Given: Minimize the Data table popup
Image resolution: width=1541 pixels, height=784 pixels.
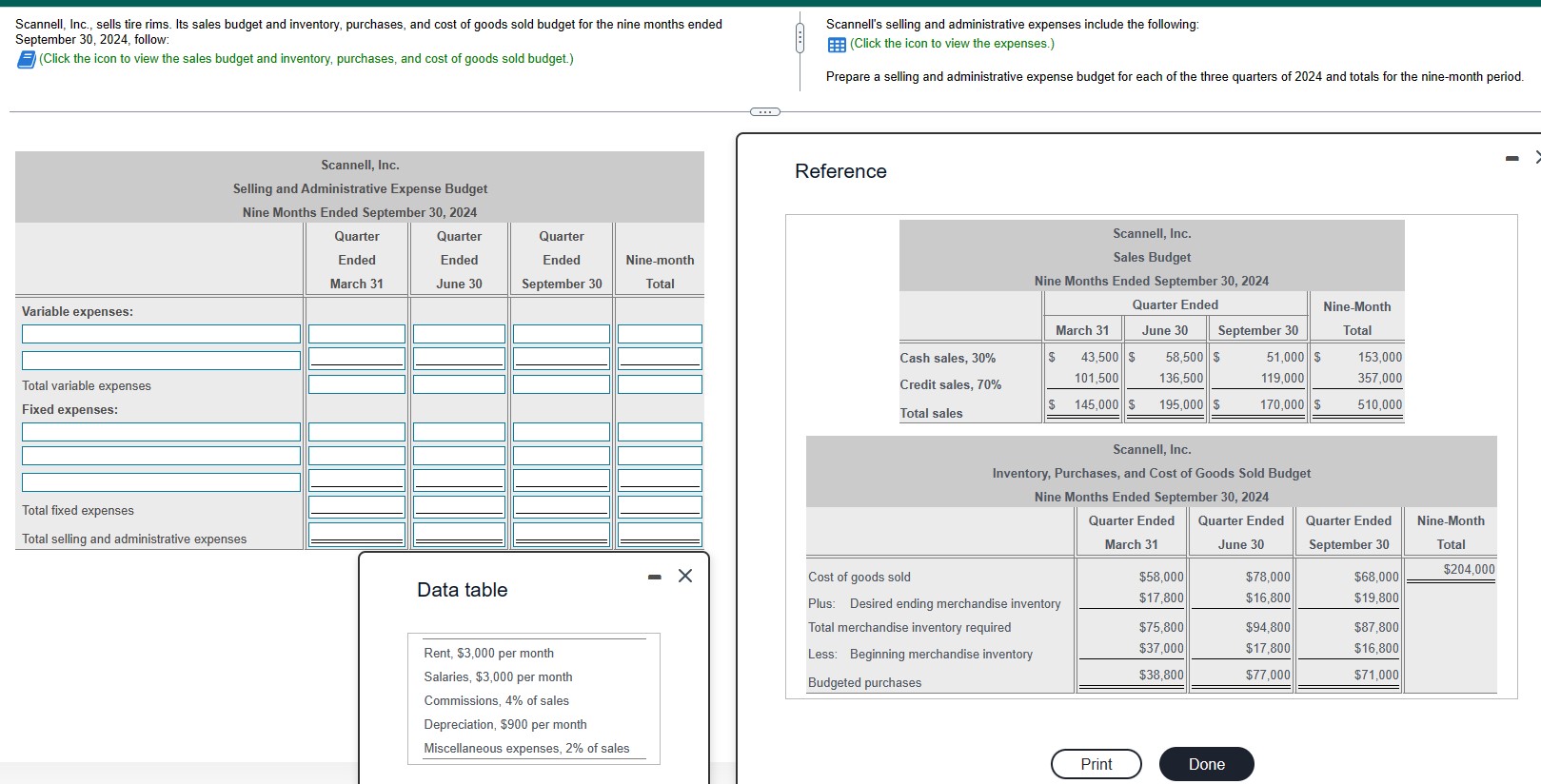Looking at the screenshot, I should click(x=654, y=577).
